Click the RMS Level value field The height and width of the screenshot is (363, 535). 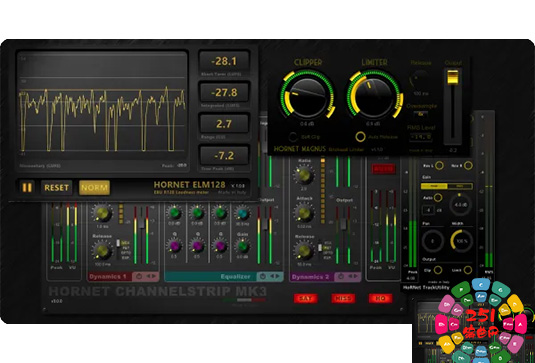[421, 136]
